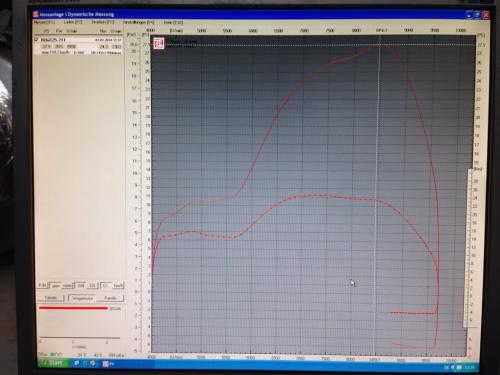Click the Tabelle button
500x375 pixels.
(x=51, y=298)
